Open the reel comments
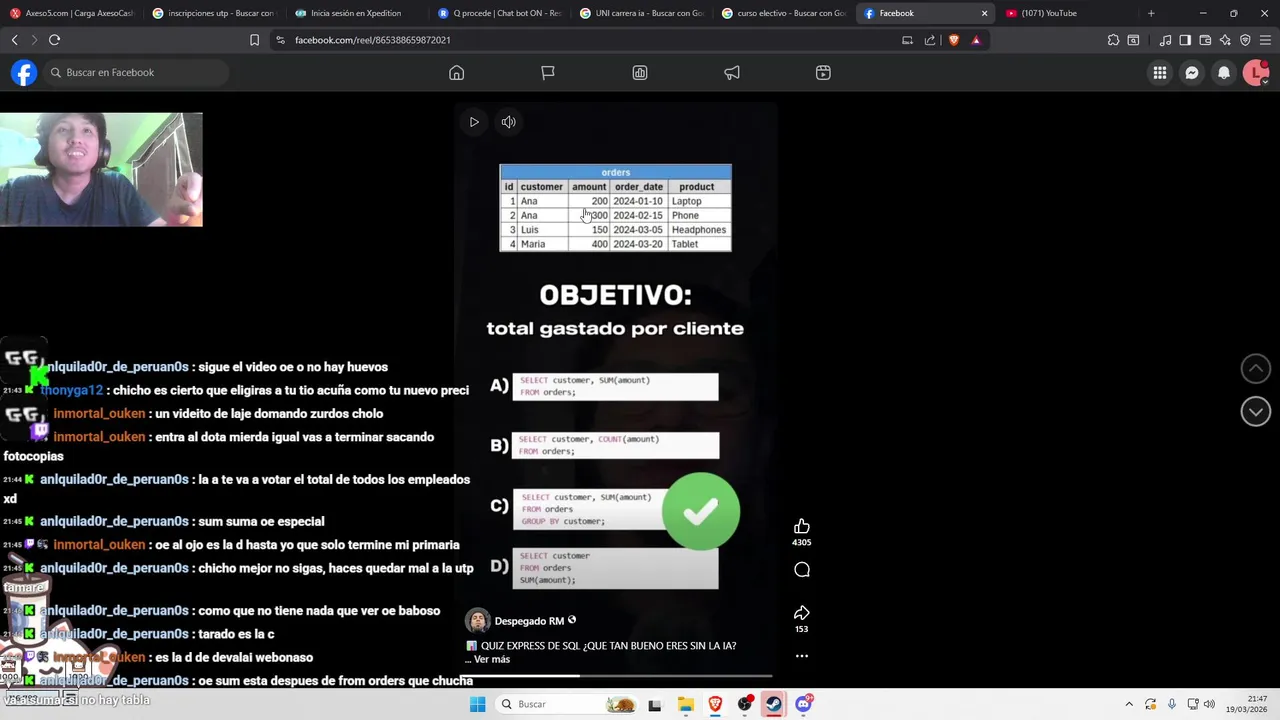The width and height of the screenshot is (1280, 720). point(801,570)
